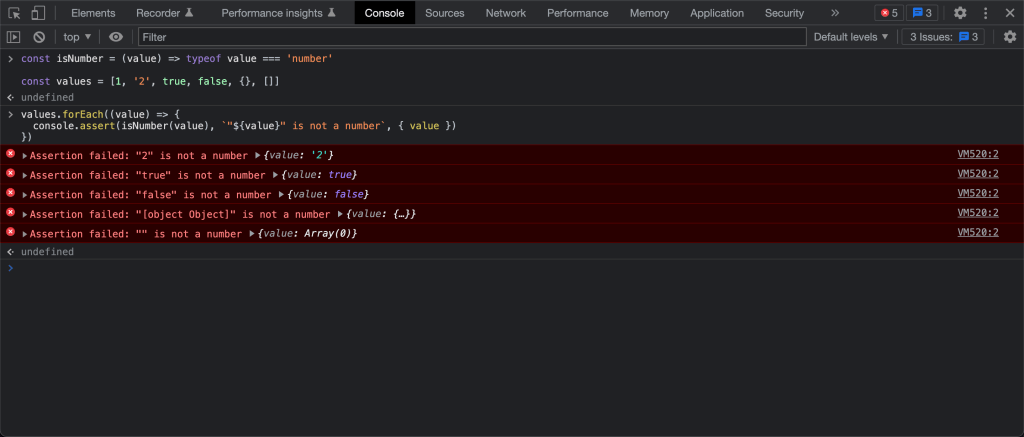1024x437 pixels.
Task: Open DevTools settings gear
Action: (959, 13)
